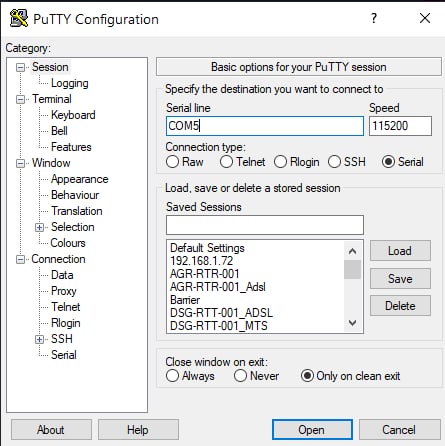Click the PuTTY icon in title bar
The width and height of the screenshot is (445, 446).
click(x=19, y=18)
